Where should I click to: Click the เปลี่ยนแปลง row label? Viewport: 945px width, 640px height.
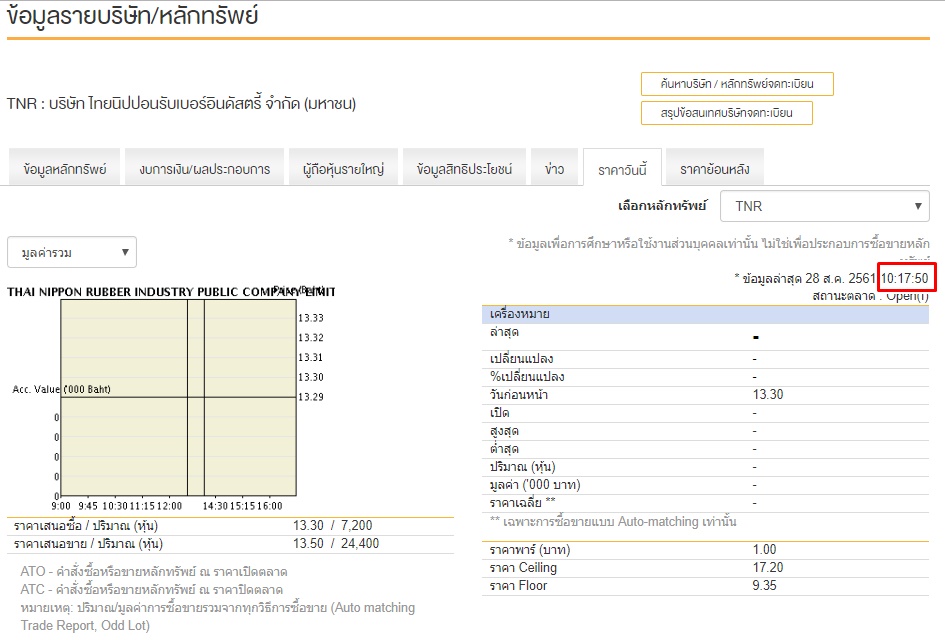point(521,359)
